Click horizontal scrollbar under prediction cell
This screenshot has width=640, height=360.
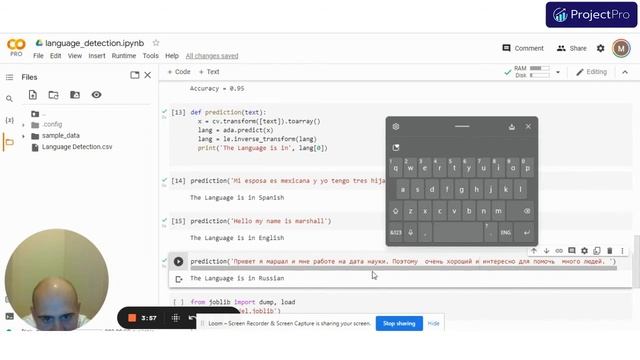click(403, 268)
